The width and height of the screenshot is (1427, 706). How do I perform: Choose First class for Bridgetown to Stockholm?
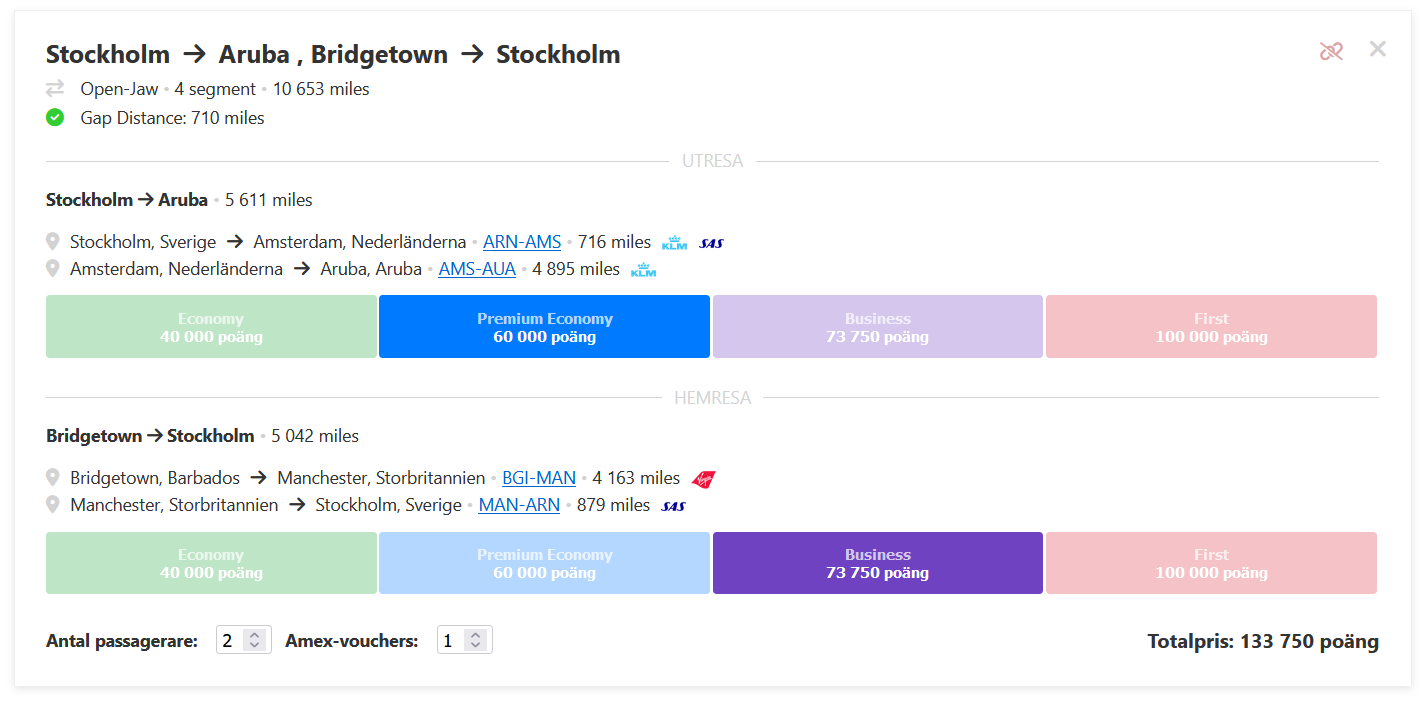coord(1211,563)
